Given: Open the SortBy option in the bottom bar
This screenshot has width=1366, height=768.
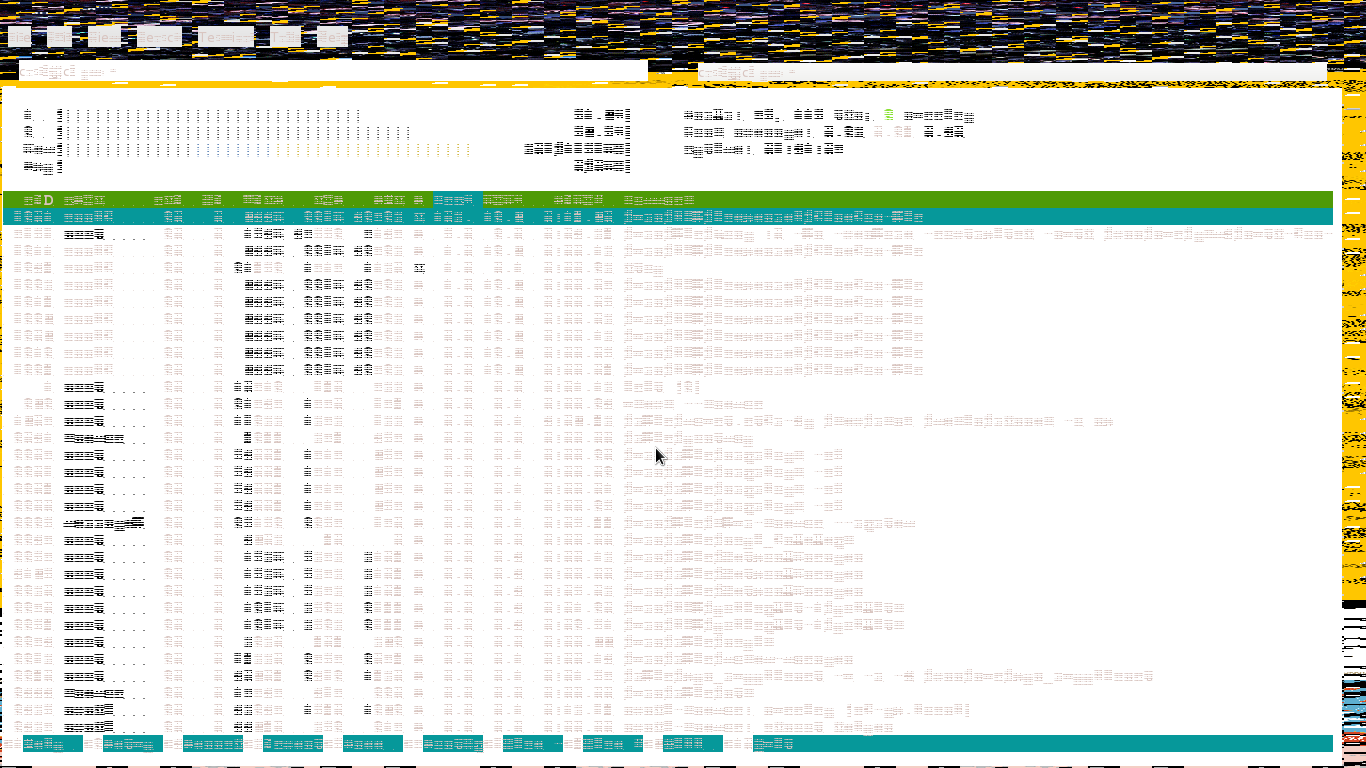Looking at the screenshot, I should tap(452, 744).
